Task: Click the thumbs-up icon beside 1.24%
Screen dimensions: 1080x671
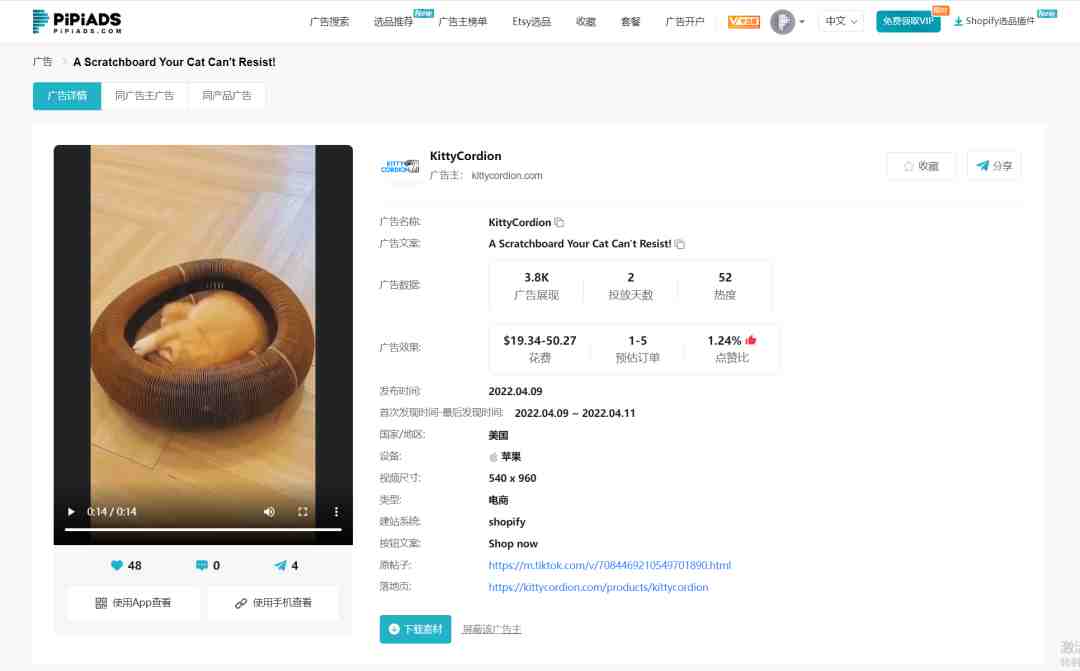Action: coord(751,340)
